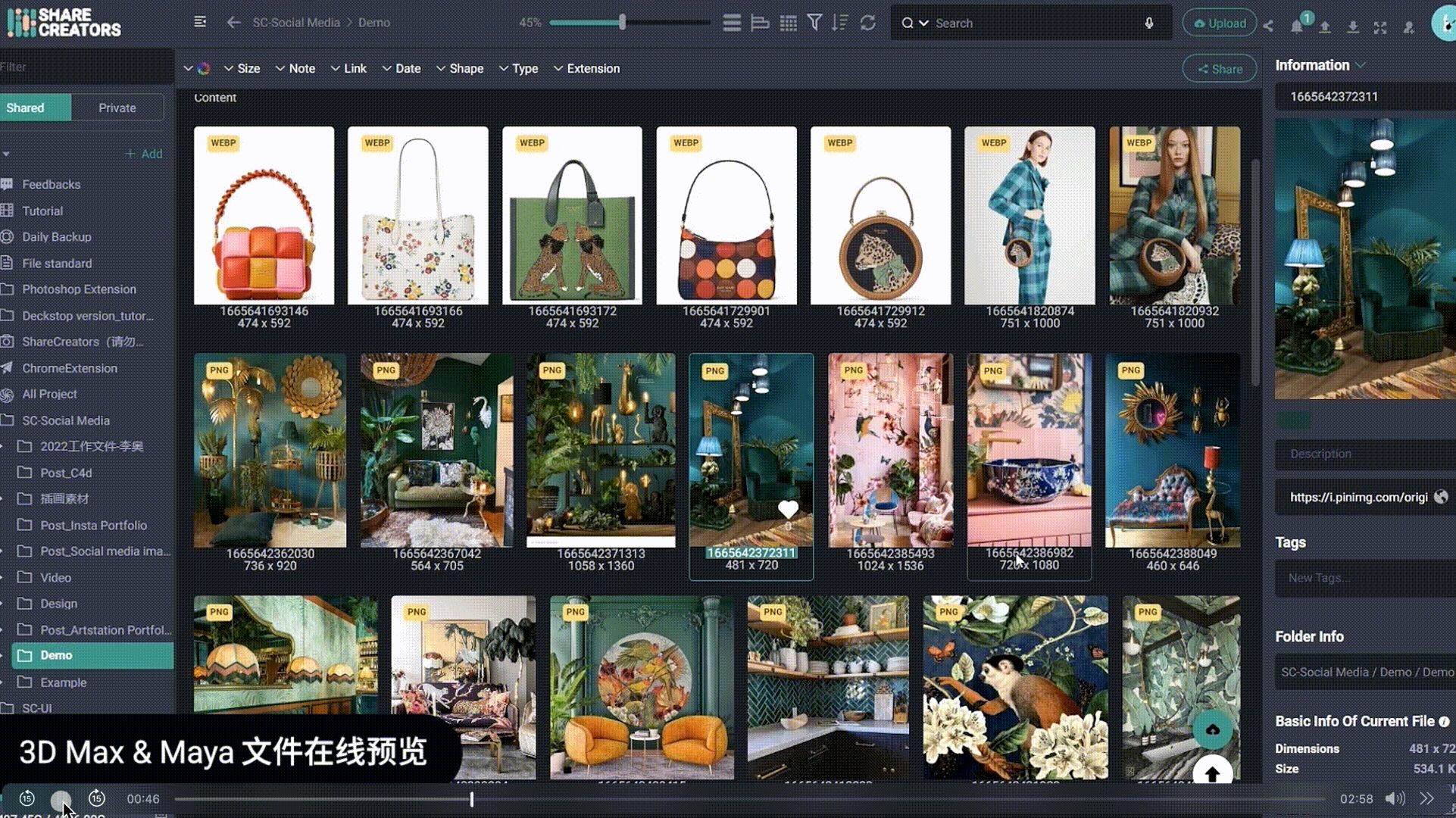Screen dimensions: 1456x818
Task: Click green cloud upload floating button
Action: point(1212,729)
